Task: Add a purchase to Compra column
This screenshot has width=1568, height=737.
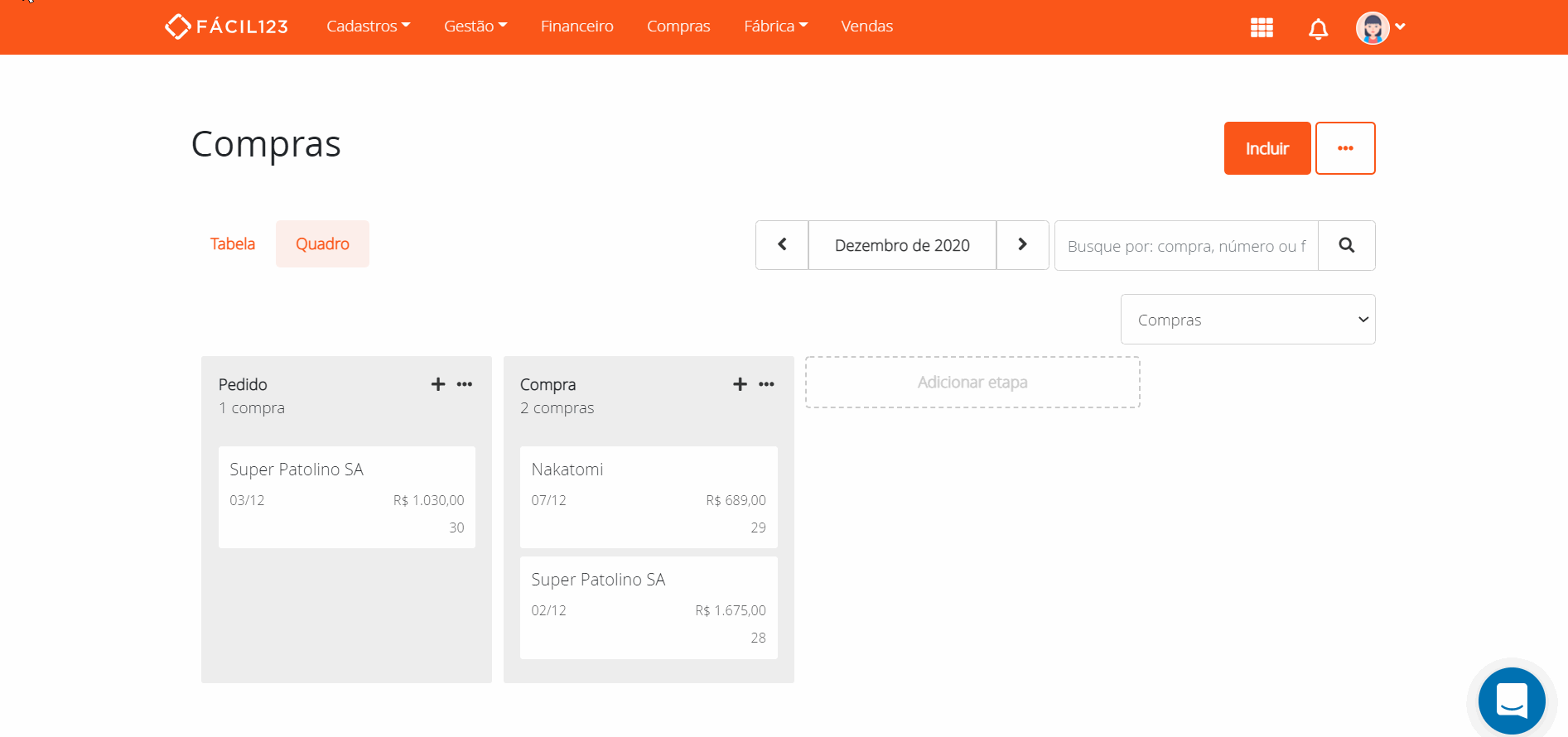Action: pyautogui.click(x=740, y=384)
